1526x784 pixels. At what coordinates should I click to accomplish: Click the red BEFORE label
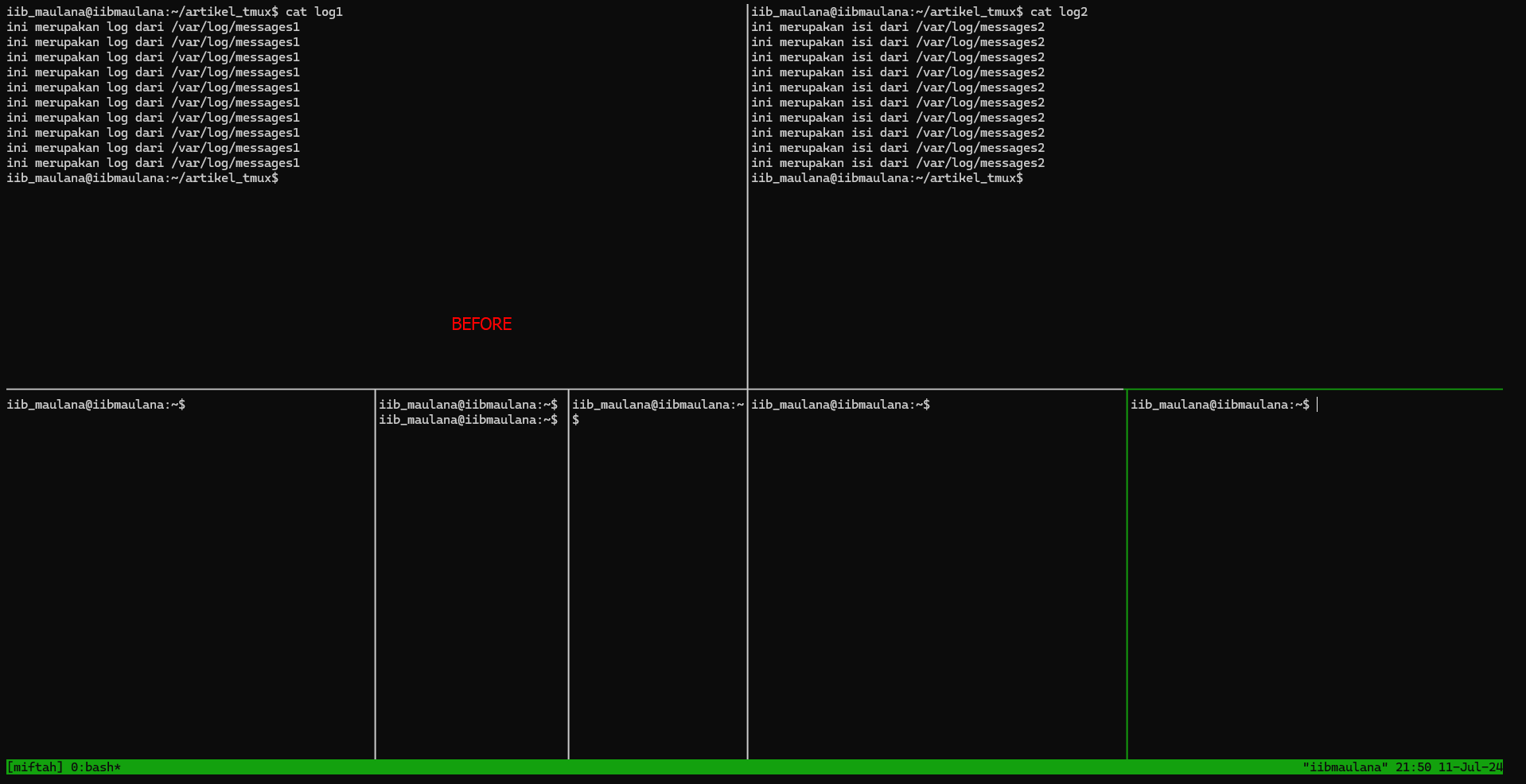(x=481, y=324)
